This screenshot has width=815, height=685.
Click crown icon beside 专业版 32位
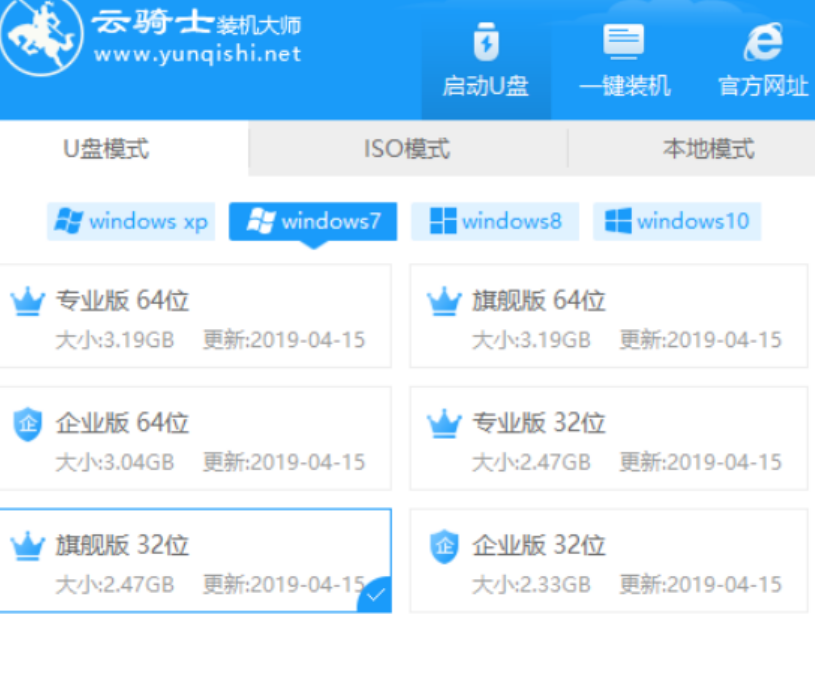pos(443,424)
